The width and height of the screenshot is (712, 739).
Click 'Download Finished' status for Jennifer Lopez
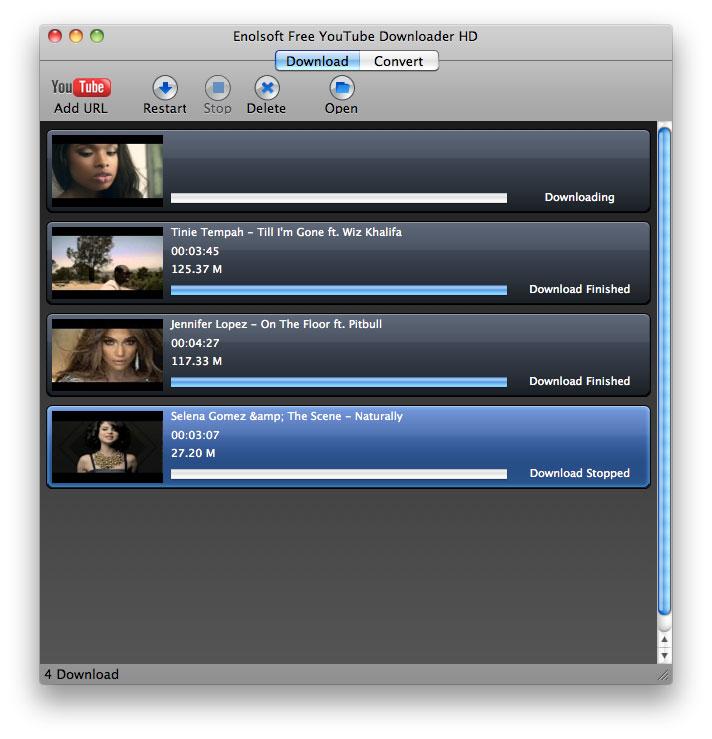pyautogui.click(x=580, y=381)
